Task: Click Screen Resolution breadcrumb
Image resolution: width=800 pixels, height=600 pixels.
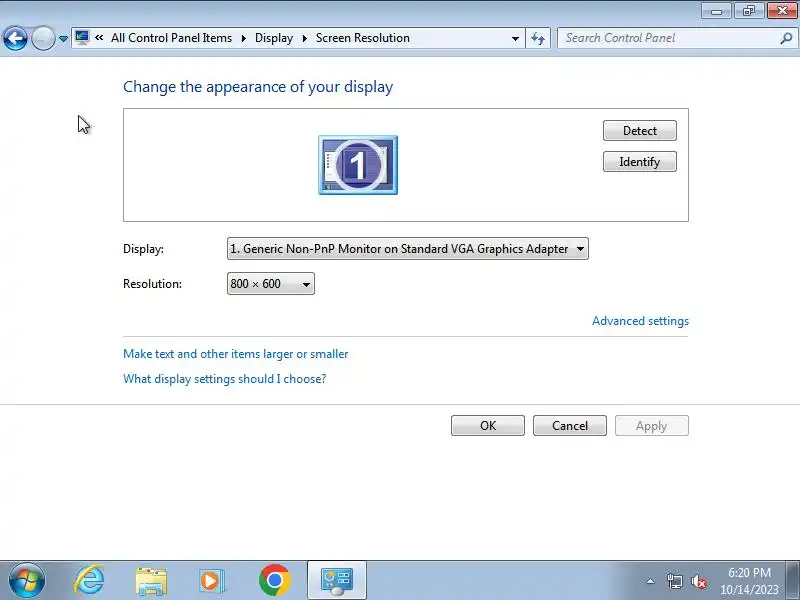Action: pyautogui.click(x=363, y=38)
